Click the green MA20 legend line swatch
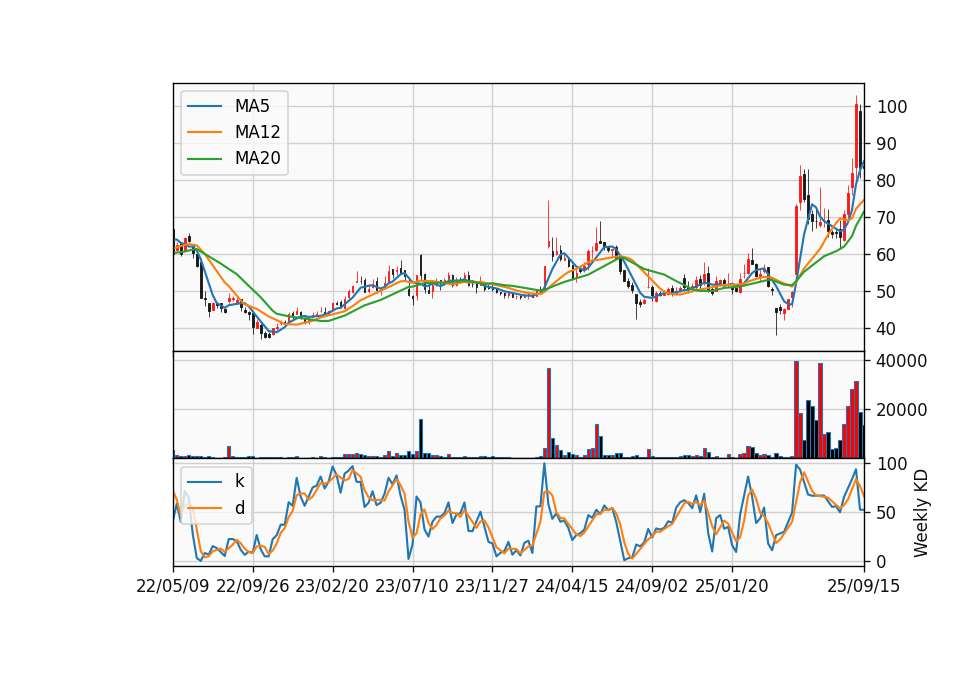 coord(204,159)
